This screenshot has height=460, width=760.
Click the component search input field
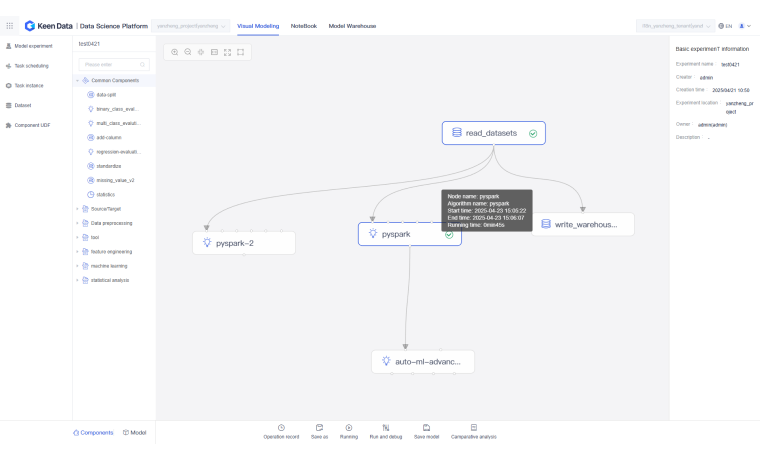coord(115,64)
